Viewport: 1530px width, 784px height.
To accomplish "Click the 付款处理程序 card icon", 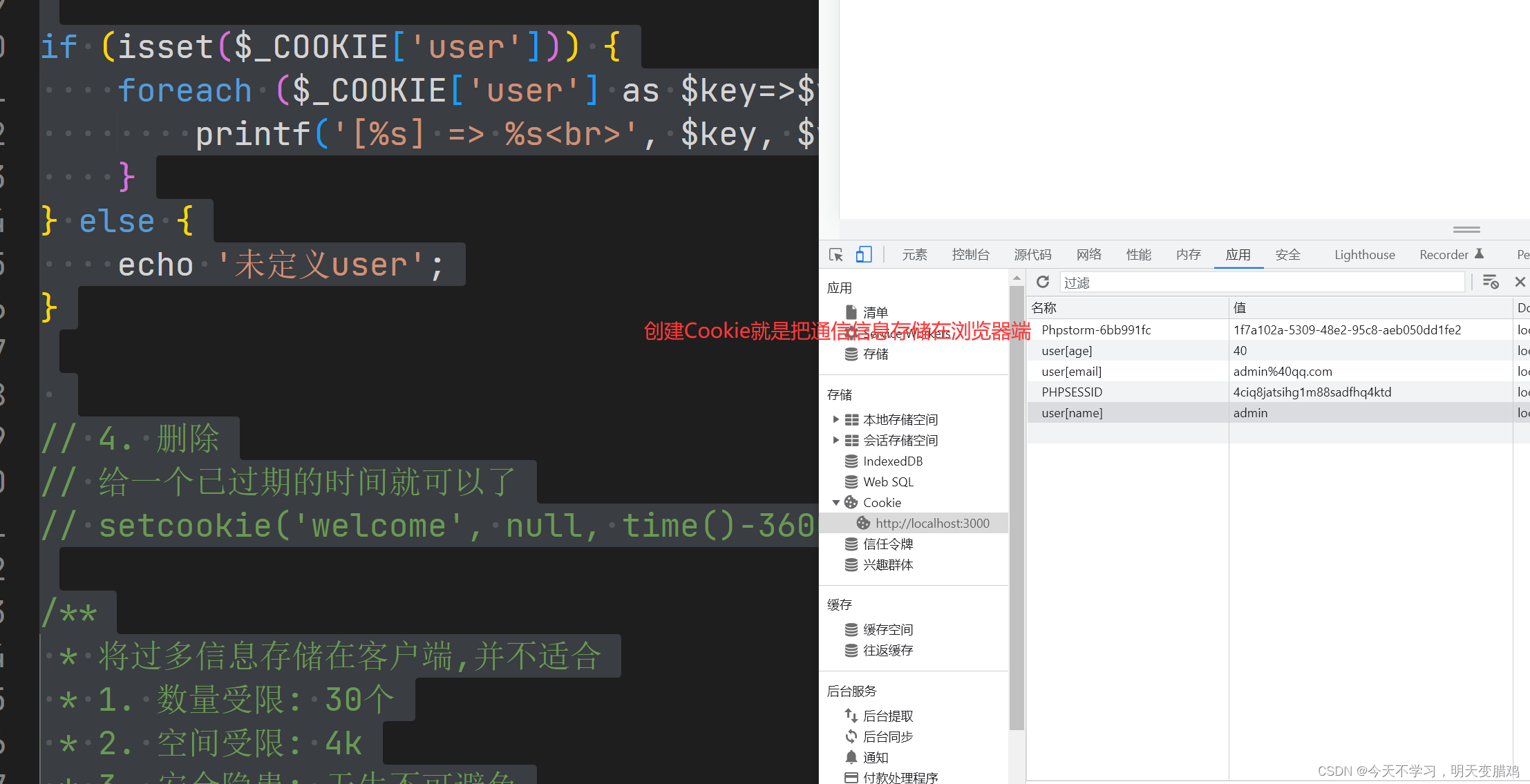I will (x=851, y=778).
